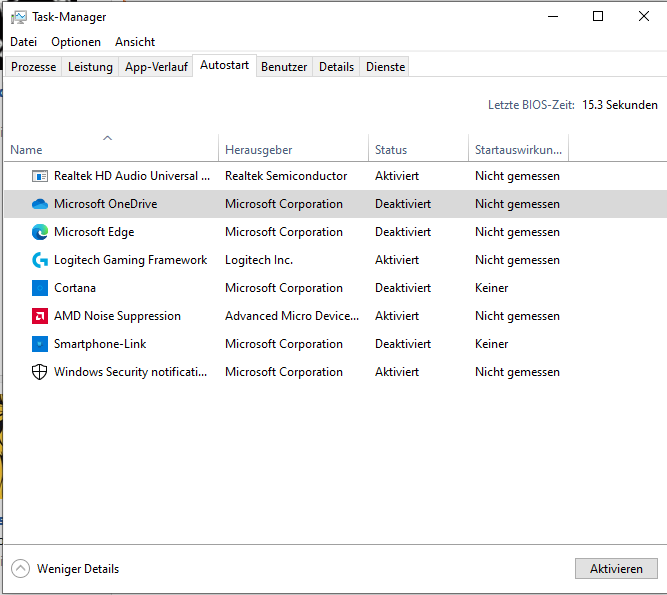The image size is (667, 595).
Task: Click the Microsoft Edge icon
Action: (40, 232)
